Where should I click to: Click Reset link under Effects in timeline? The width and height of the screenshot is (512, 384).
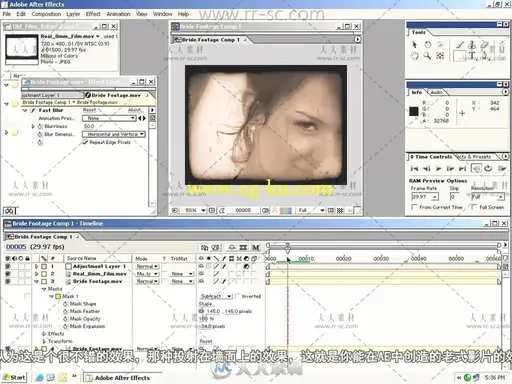click(x=206, y=341)
